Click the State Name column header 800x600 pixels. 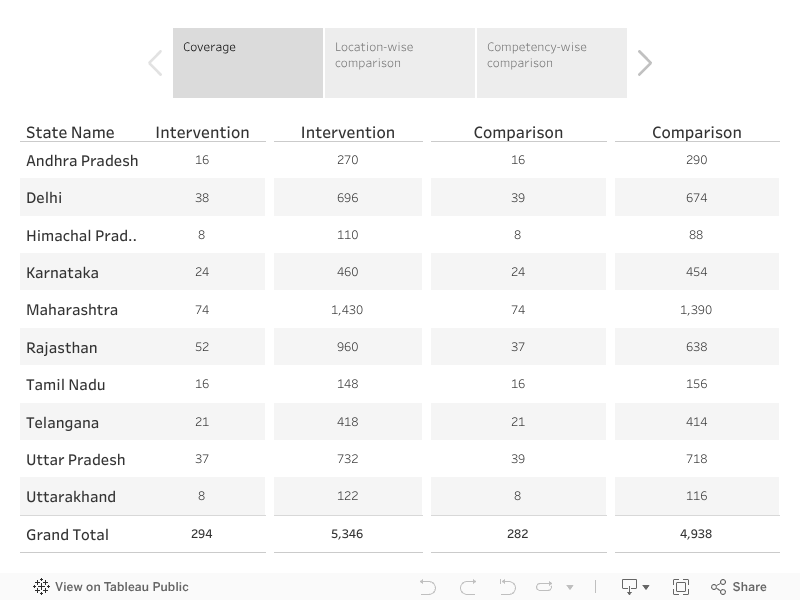[x=70, y=132]
